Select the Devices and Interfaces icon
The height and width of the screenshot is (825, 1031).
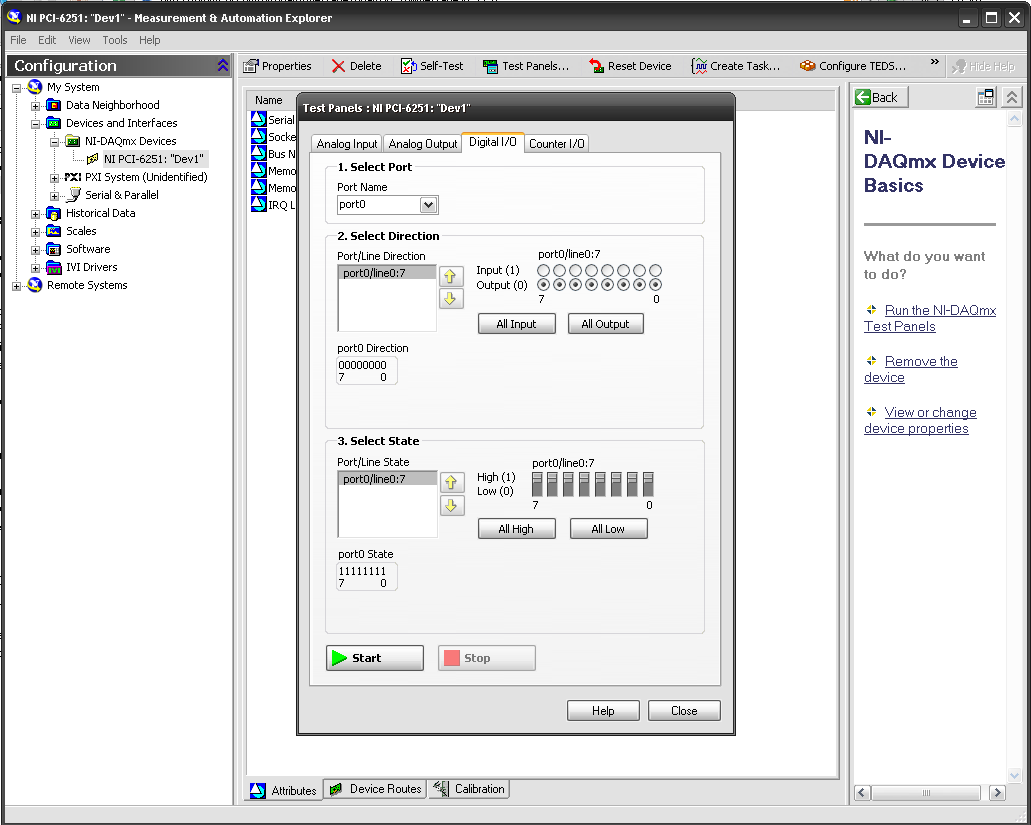[x=54, y=123]
